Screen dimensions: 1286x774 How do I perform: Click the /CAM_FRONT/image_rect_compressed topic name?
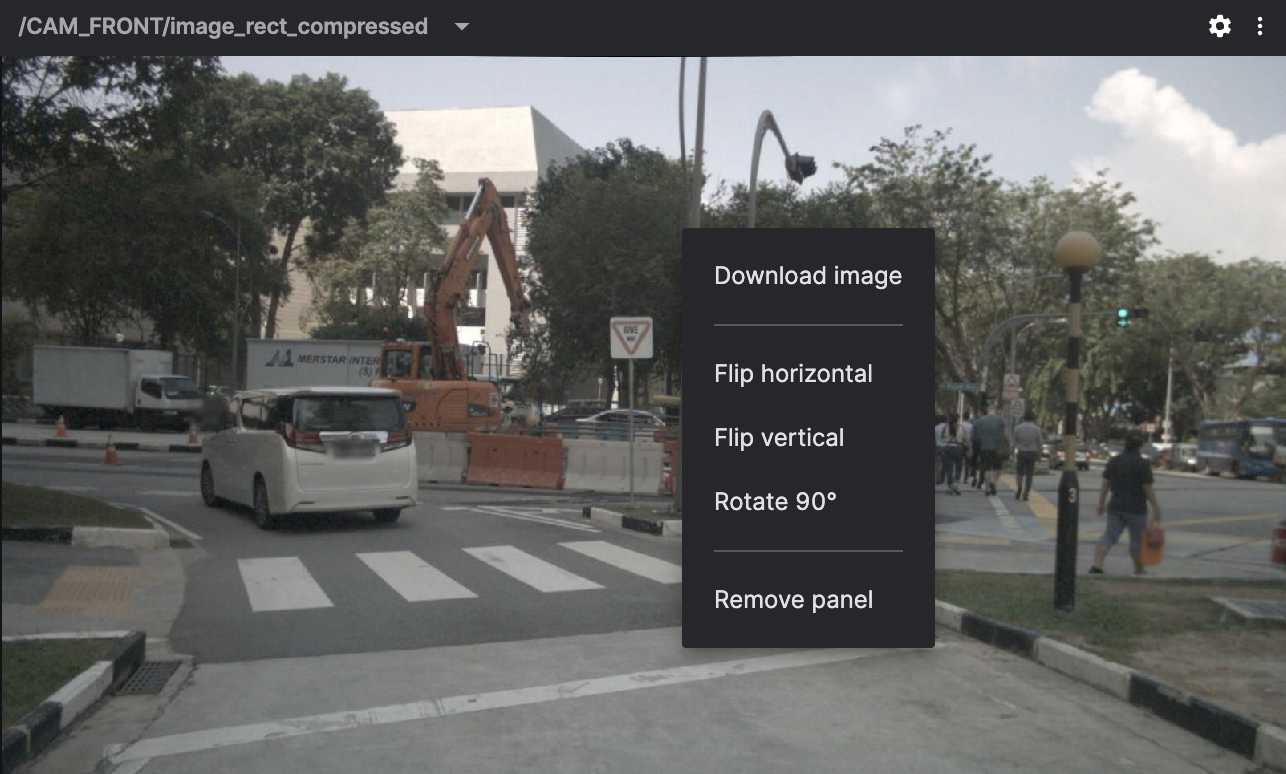pos(223,27)
